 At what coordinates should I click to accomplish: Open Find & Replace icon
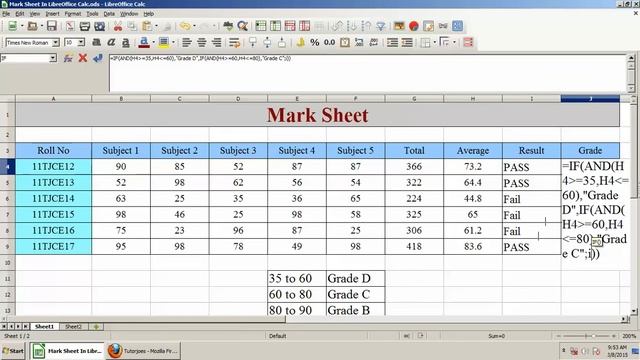242,26
